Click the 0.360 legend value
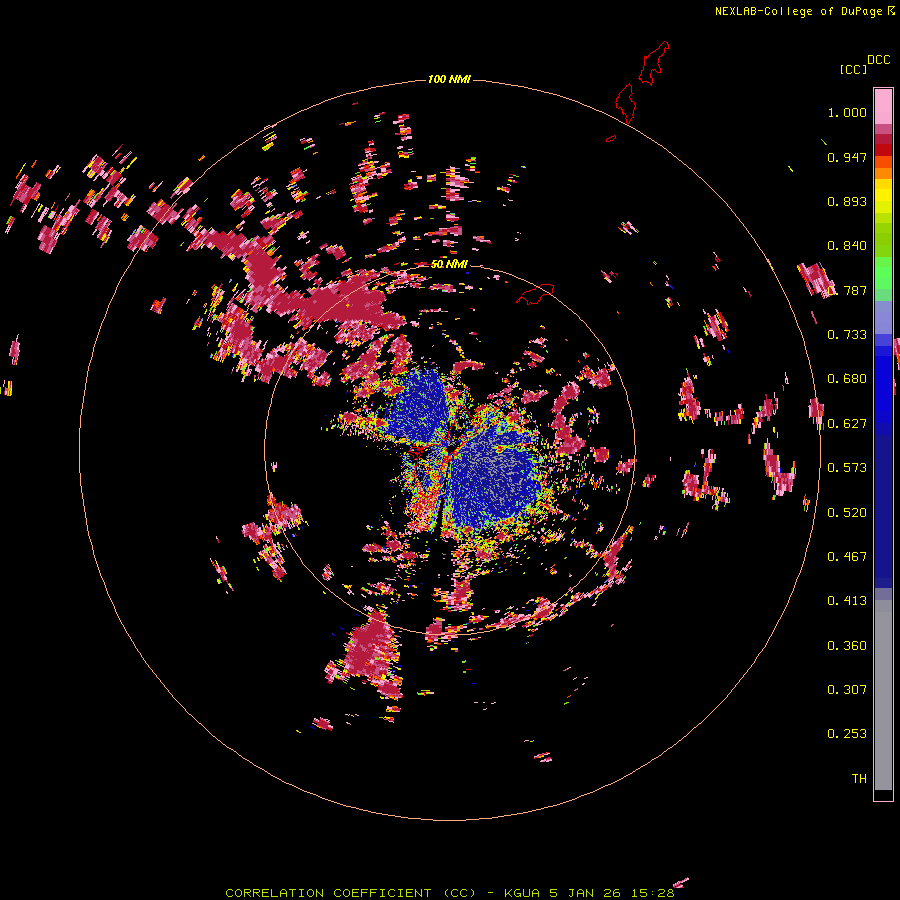This screenshot has width=900, height=900. pyautogui.click(x=847, y=646)
